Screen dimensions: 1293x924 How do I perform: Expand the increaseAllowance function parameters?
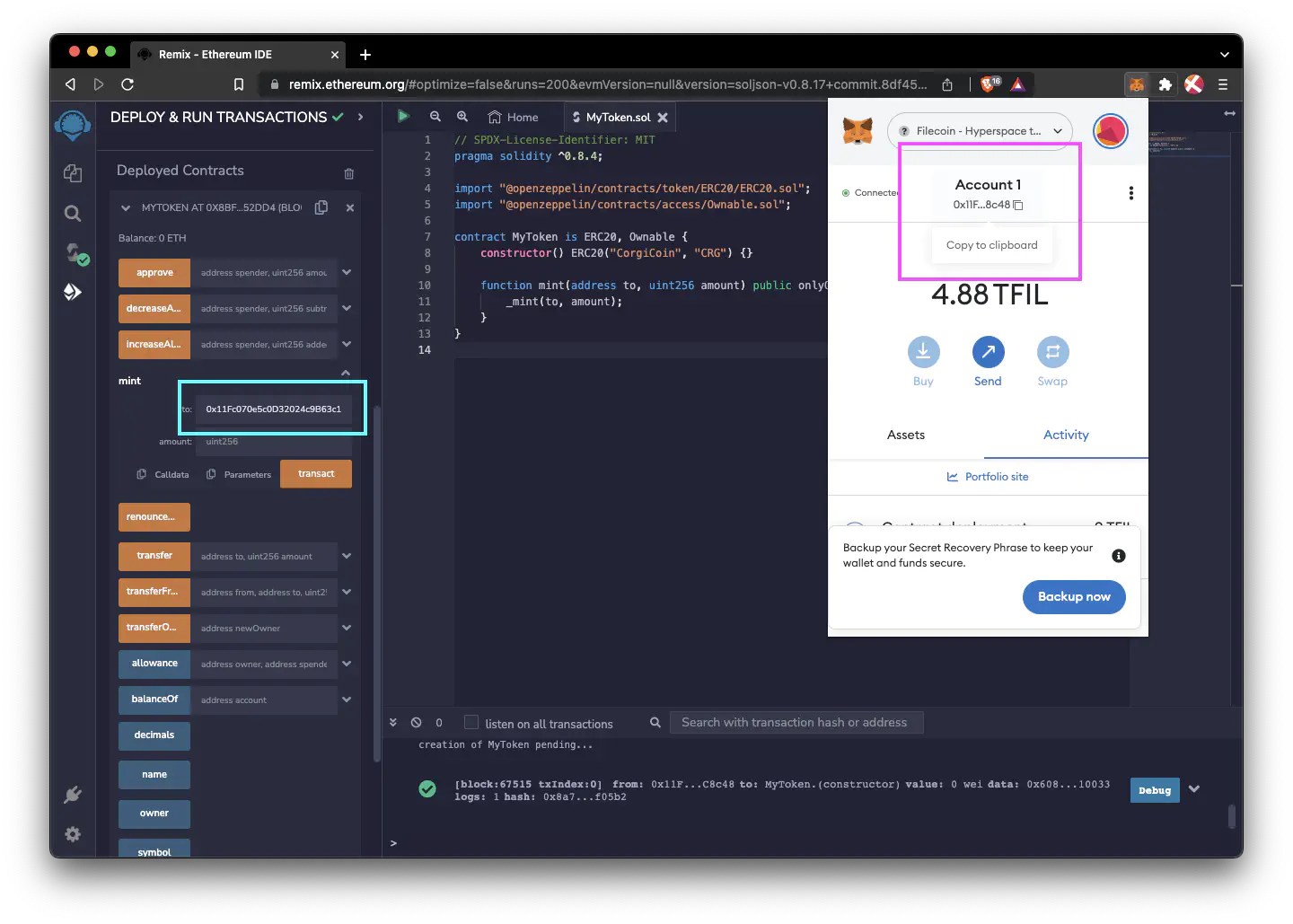click(x=347, y=344)
